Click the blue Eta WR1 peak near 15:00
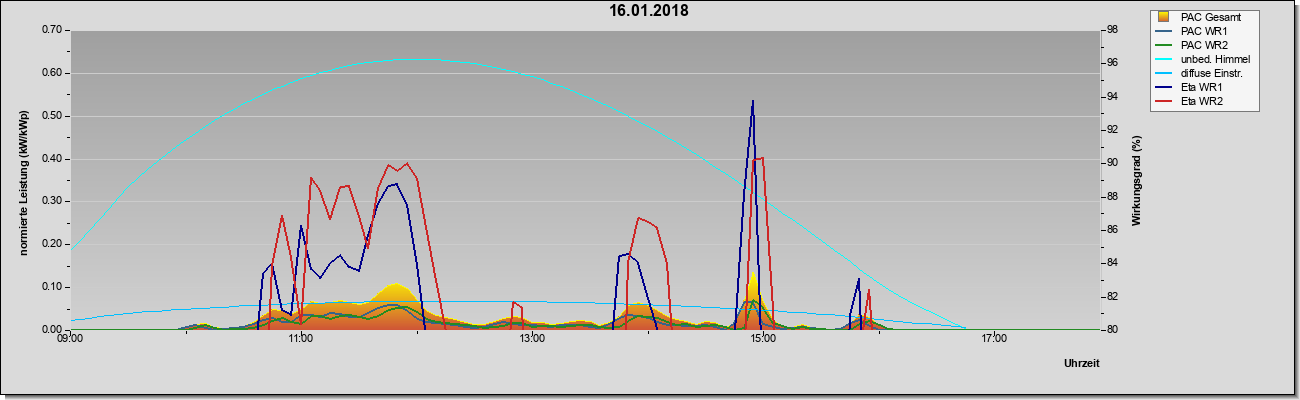Image resolution: width=1300 pixels, height=400 pixels. 752,101
